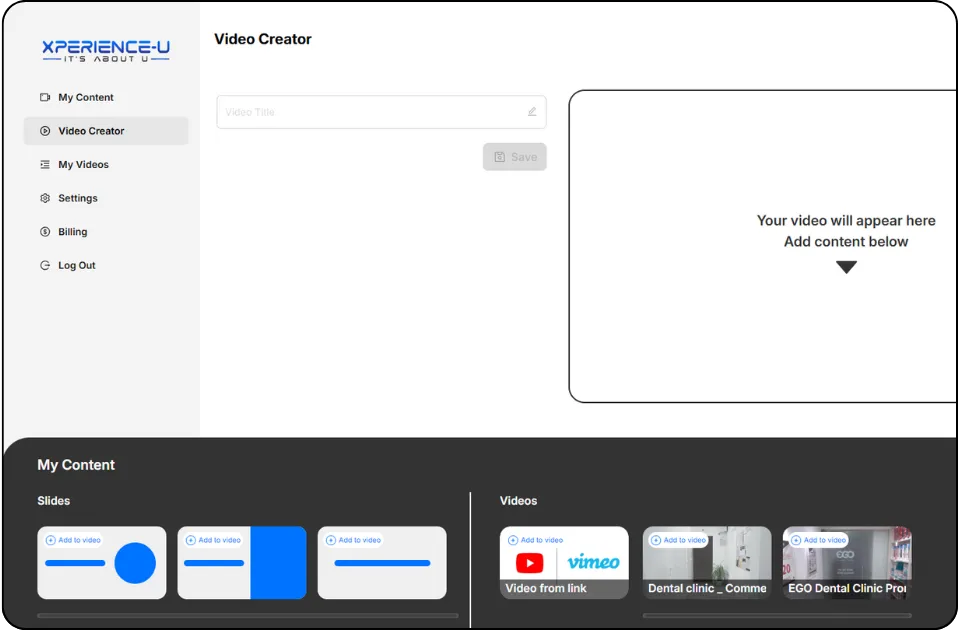Click the Xperience-U logo
Image resolution: width=958 pixels, height=631 pixels.
(106, 51)
